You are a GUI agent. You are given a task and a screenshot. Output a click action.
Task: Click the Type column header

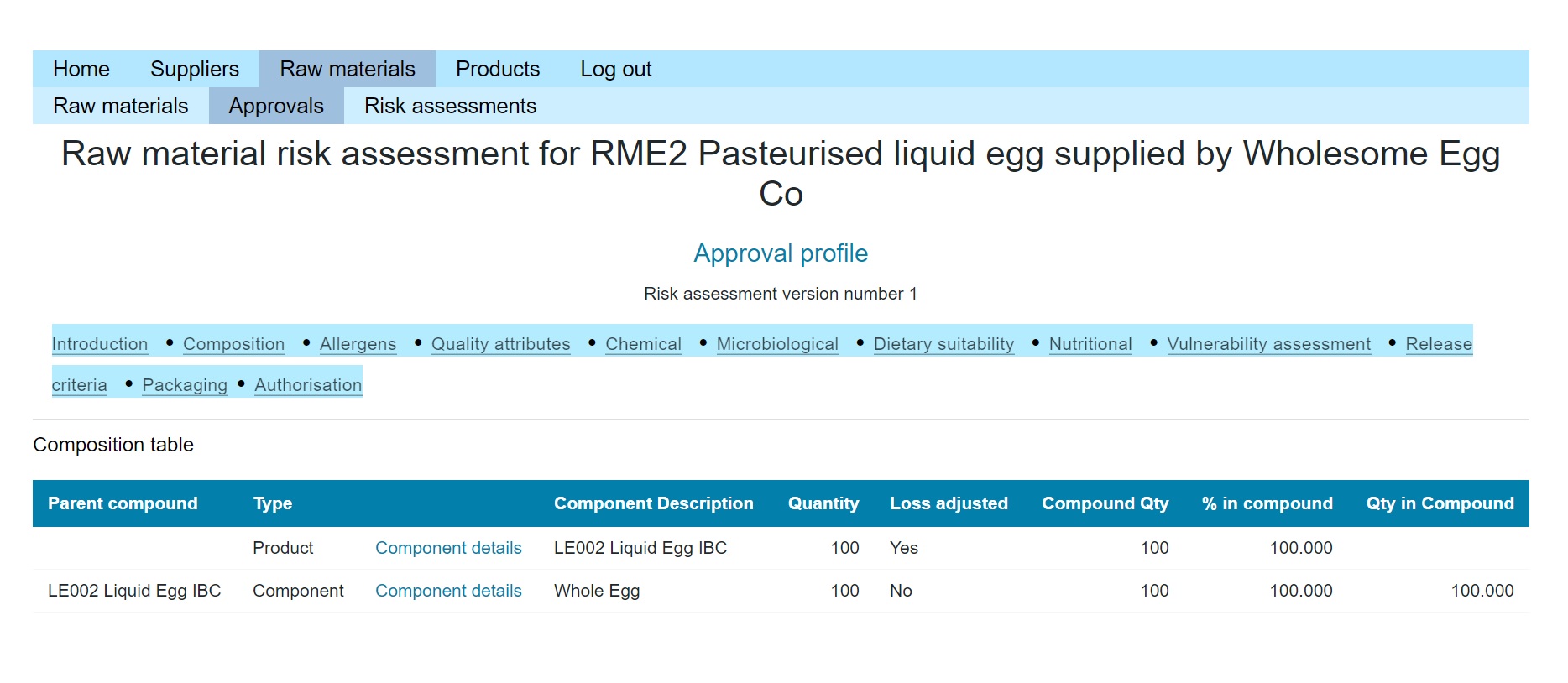273,503
